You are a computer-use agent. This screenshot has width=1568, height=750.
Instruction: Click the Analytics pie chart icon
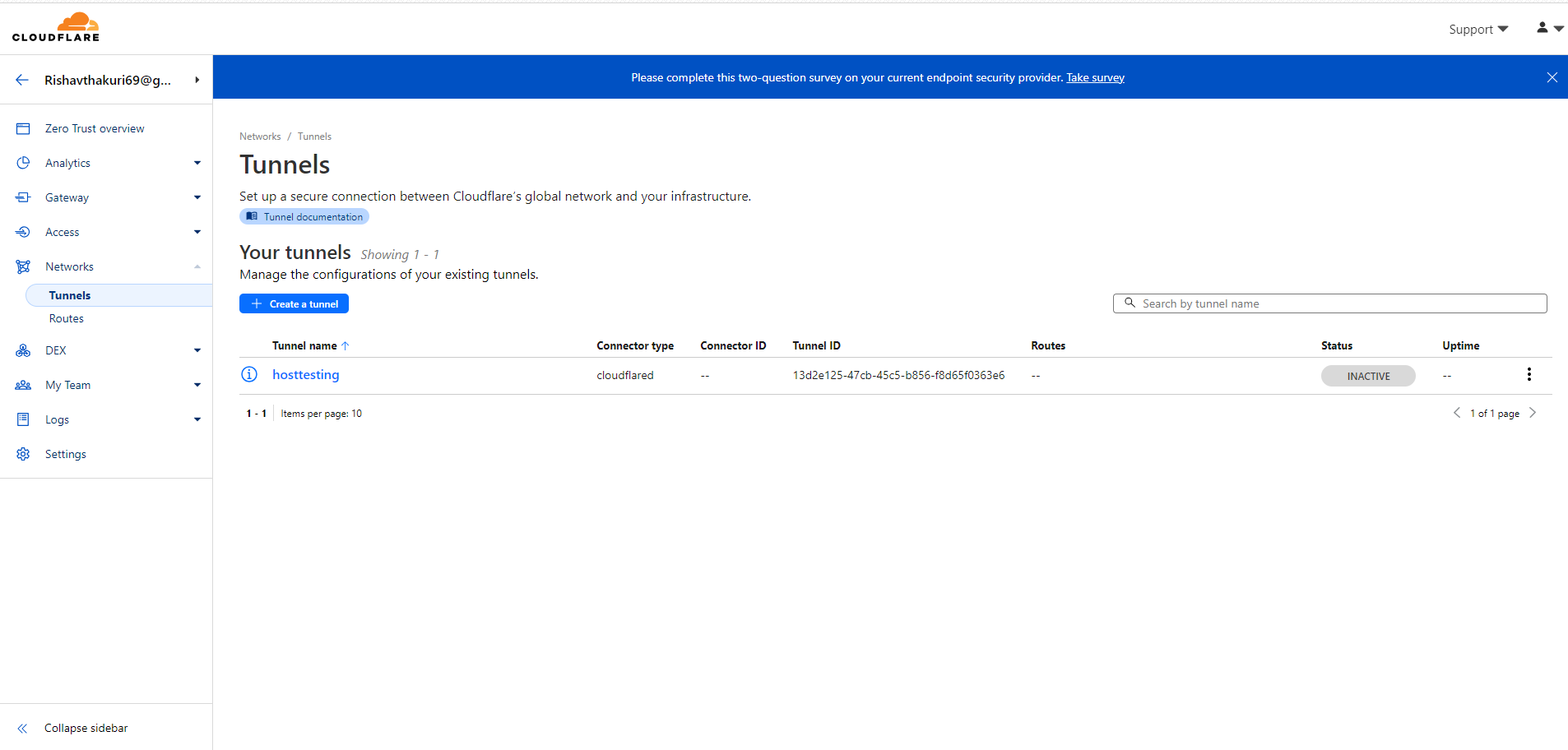[x=23, y=163]
